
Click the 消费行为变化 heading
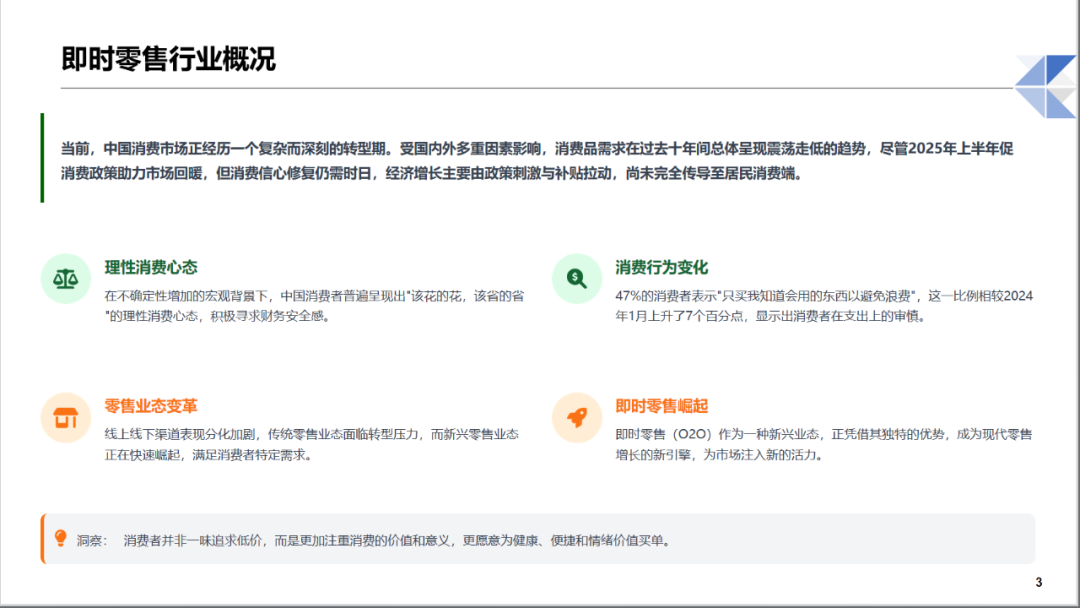[x=661, y=267]
